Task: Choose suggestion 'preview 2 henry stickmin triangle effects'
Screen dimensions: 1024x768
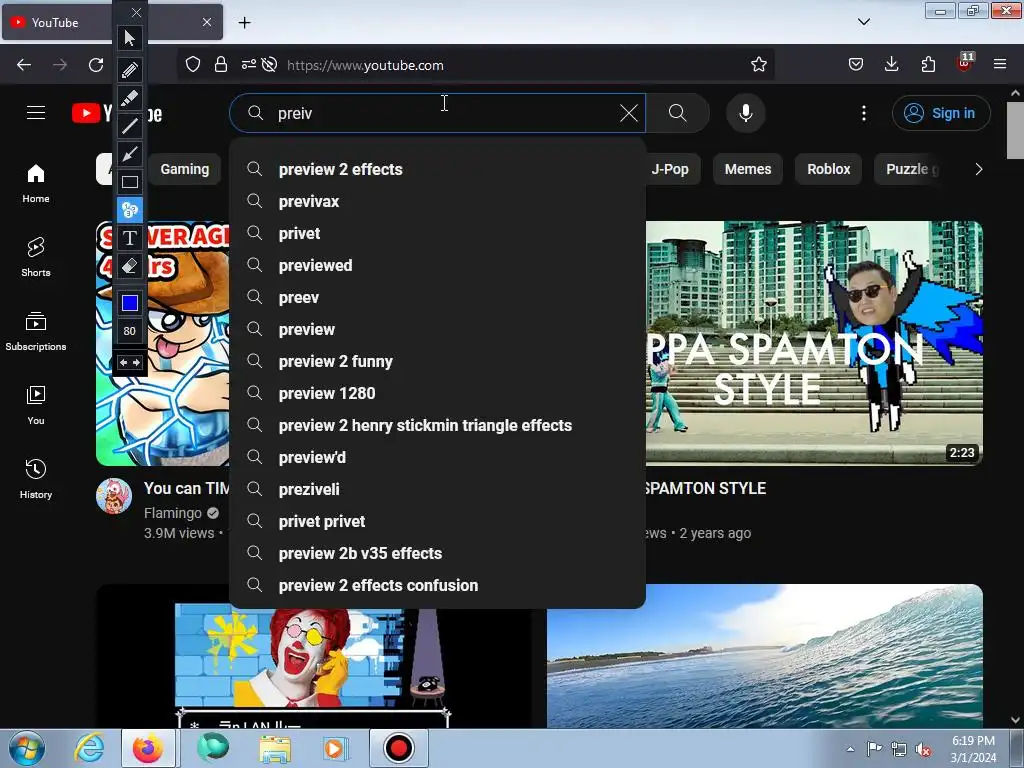Action: coord(437,425)
